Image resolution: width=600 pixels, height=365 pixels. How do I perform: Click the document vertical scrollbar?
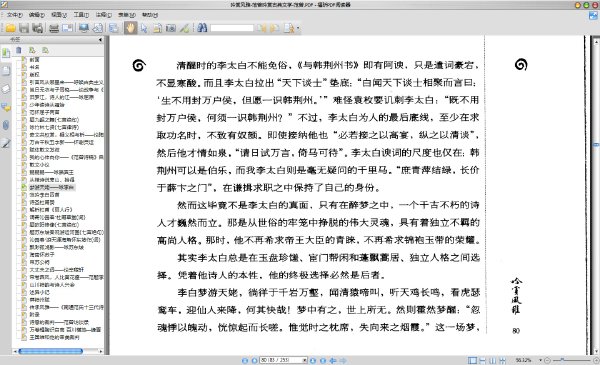(596, 195)
